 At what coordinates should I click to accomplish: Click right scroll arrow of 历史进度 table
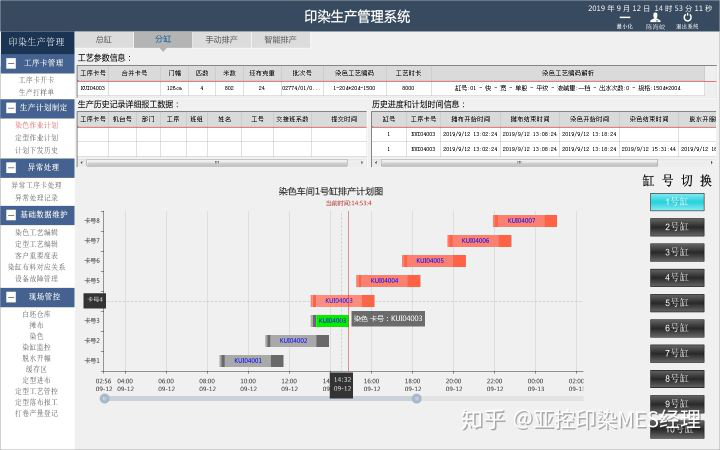[x=712, y=163]
